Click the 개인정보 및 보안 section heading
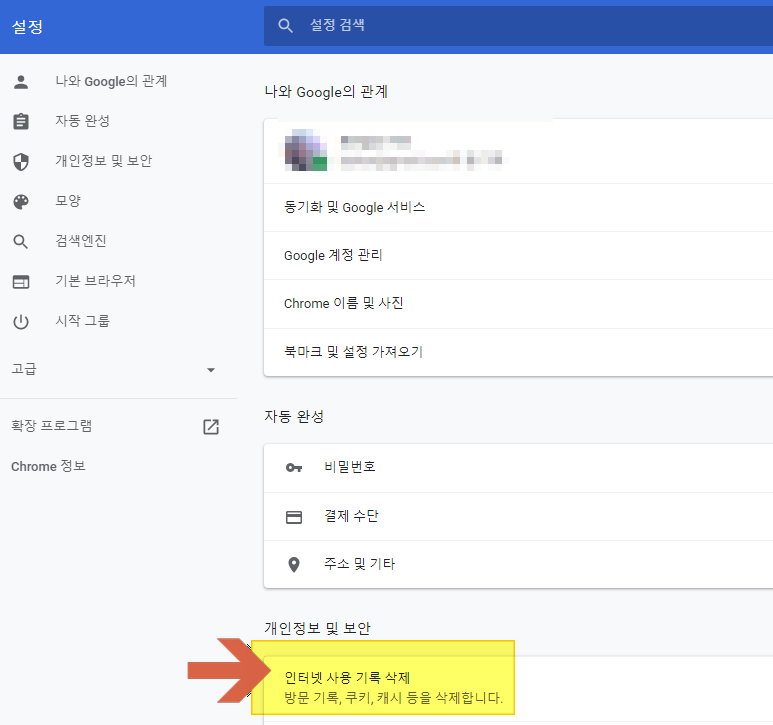 pos(317,628)
